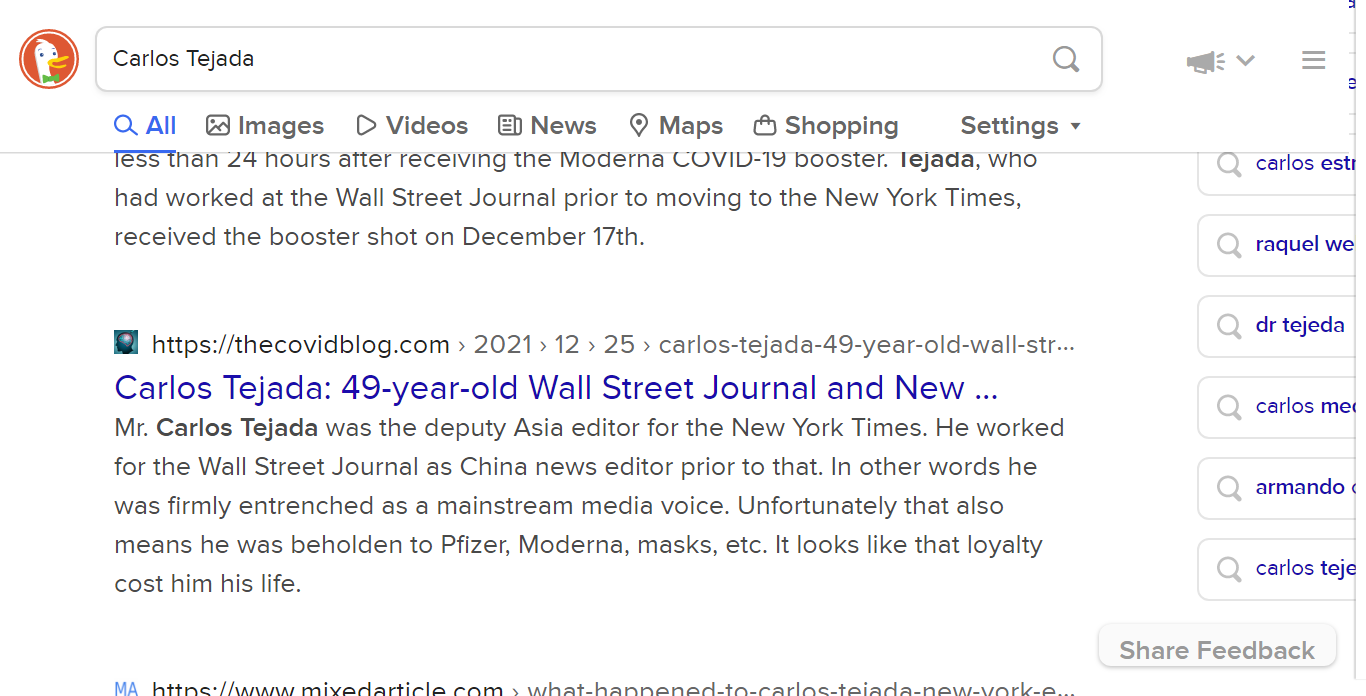Click the MA favicon for mixedarticle.com
This screenshot has height=696, width=1366.
126,688
